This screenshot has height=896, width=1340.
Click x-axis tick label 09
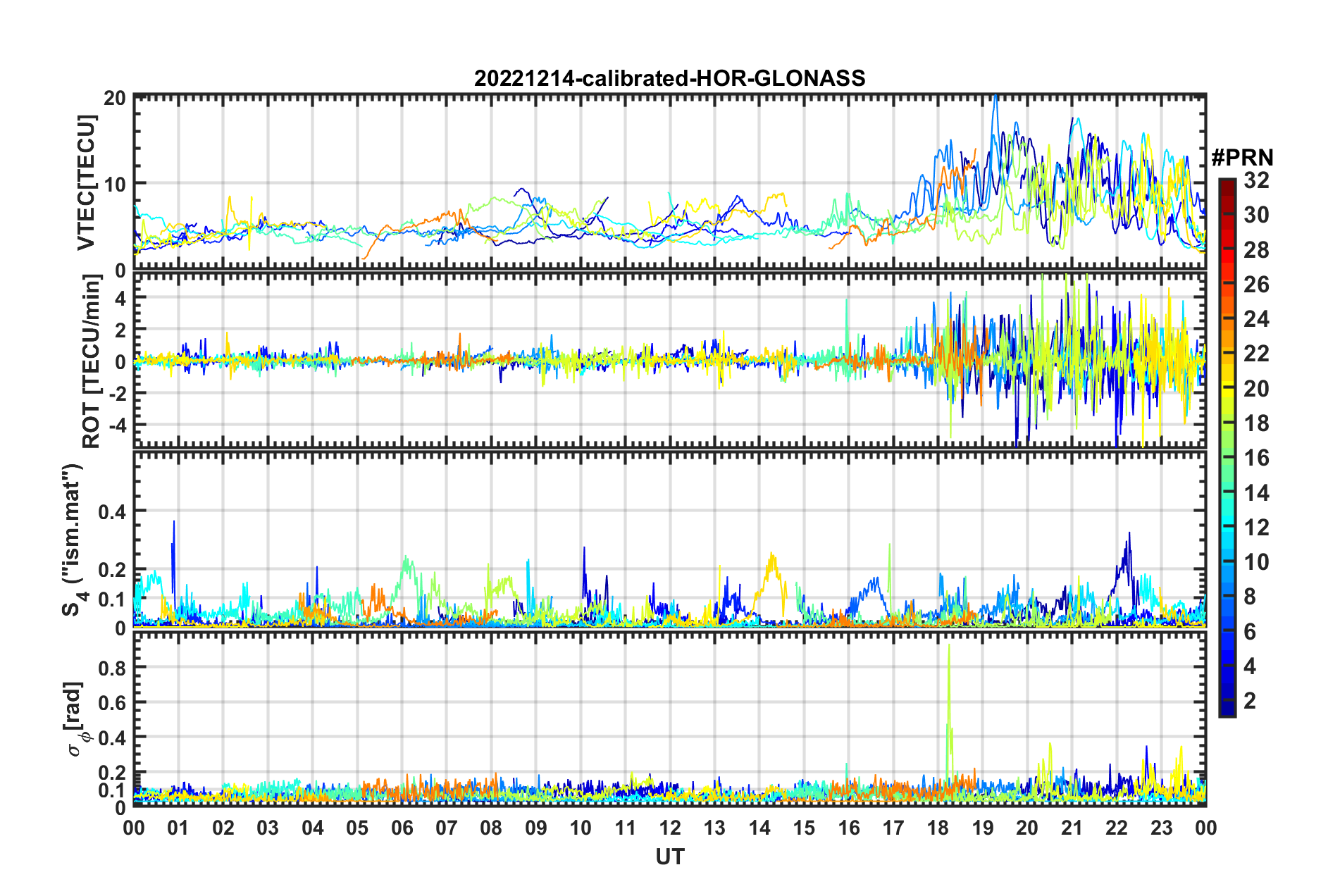click(536, 828)
